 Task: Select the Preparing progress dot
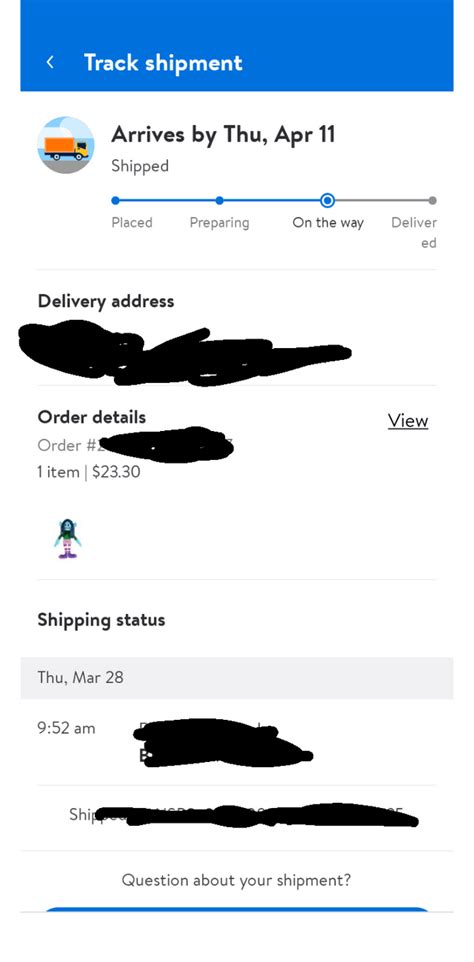click(x=220, y=200)
